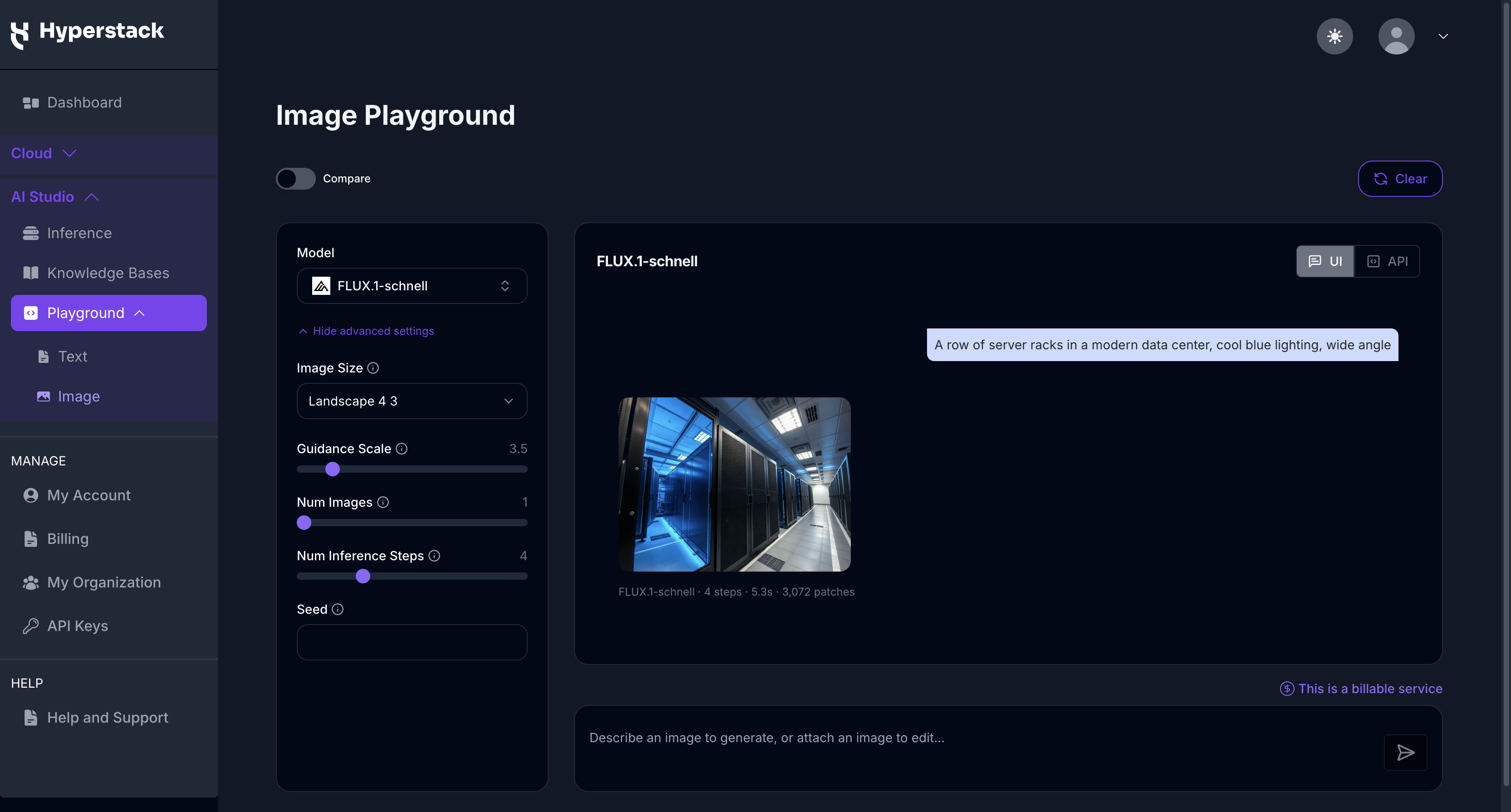
Task: Open the Text playground
Action: pyautogui.click(x=63, y=357)
